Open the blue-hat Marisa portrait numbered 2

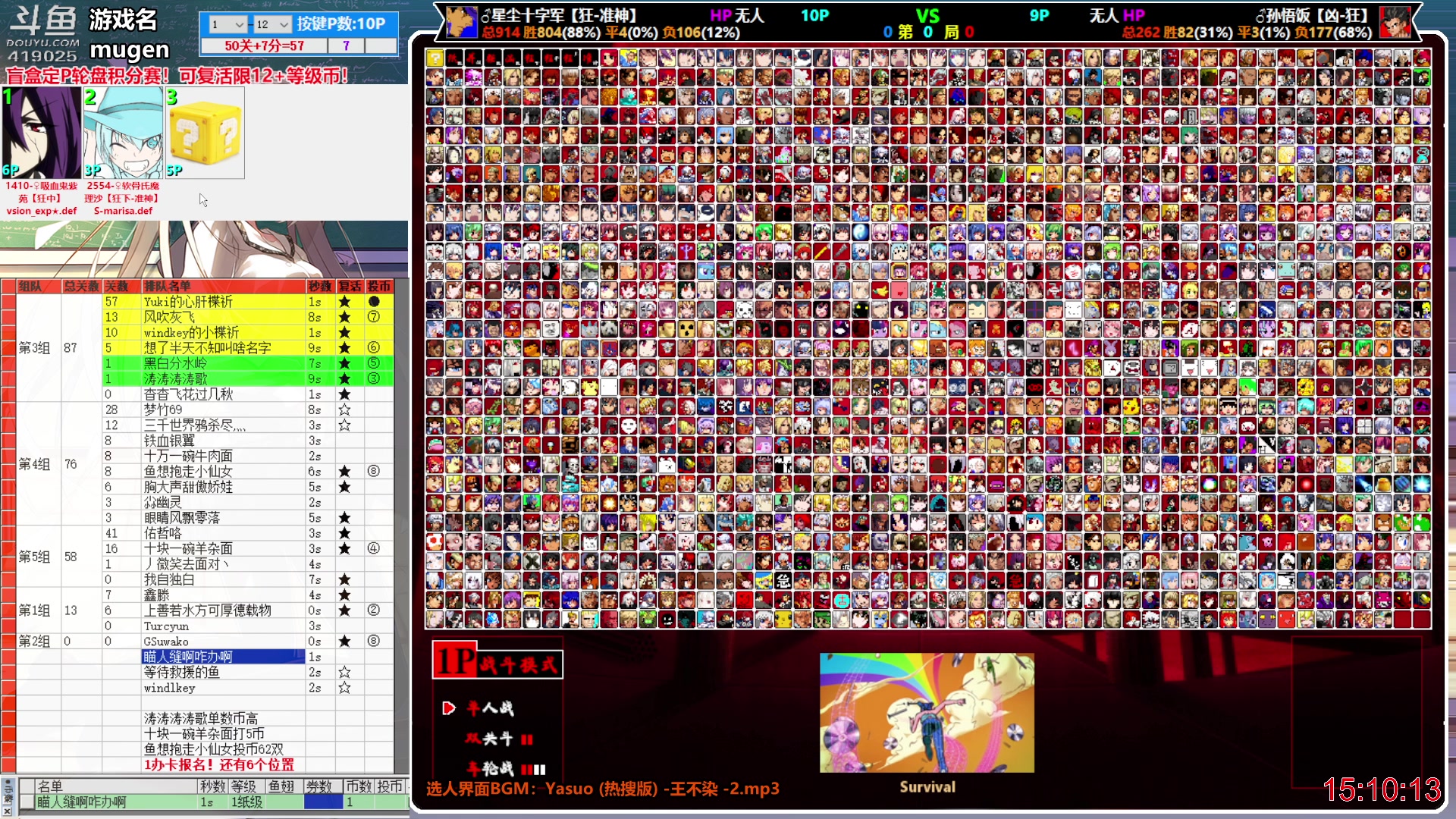point(123,133)
